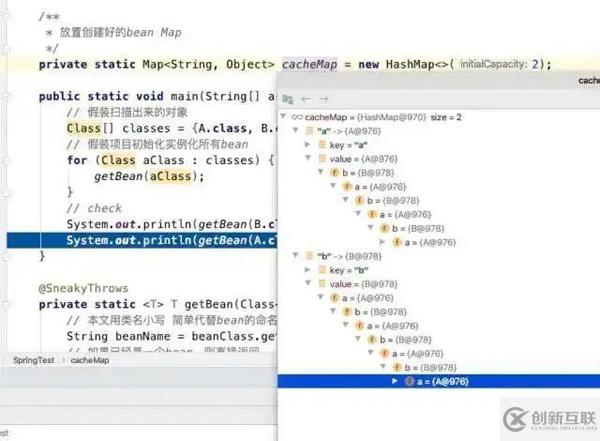Screen dimensions: 600x441
Task: Collapse the "b" -> {B@978} entry
Action: tap(295, 255)
